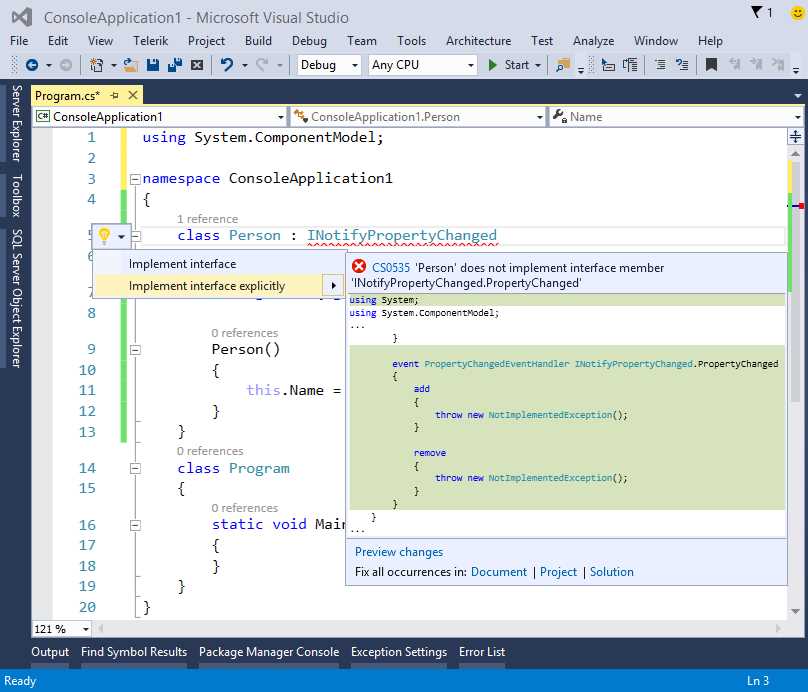
Task: Open the Architecture menu
Action: pos(478,41)
